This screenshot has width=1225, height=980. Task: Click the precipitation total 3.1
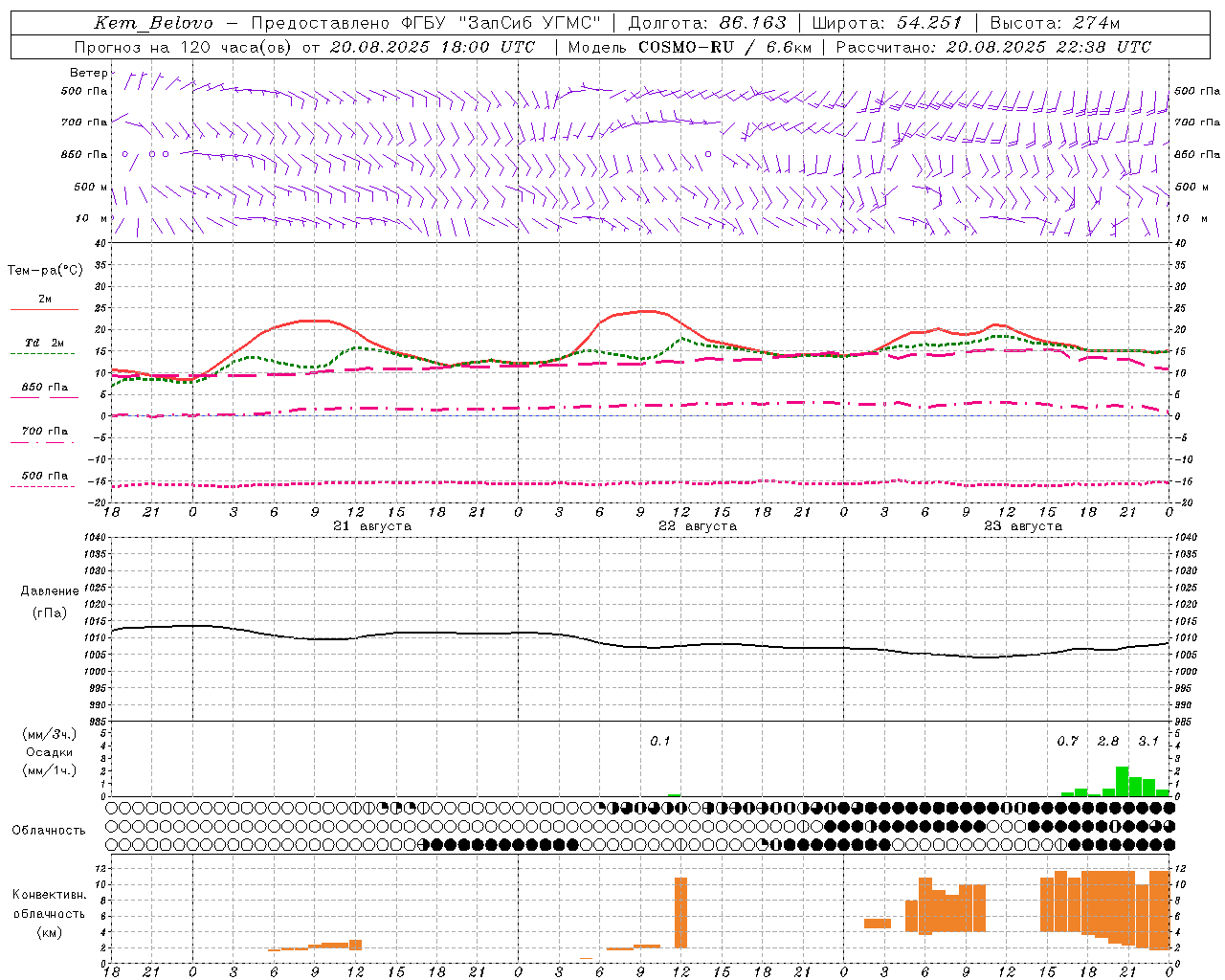point(1148,742)
